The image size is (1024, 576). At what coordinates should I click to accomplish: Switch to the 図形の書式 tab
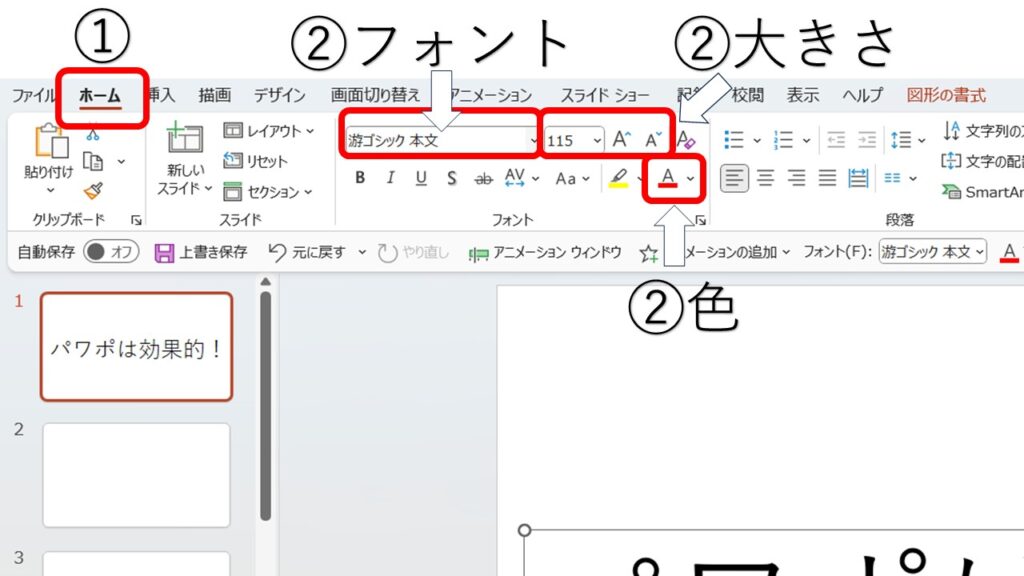pos(946,95)
